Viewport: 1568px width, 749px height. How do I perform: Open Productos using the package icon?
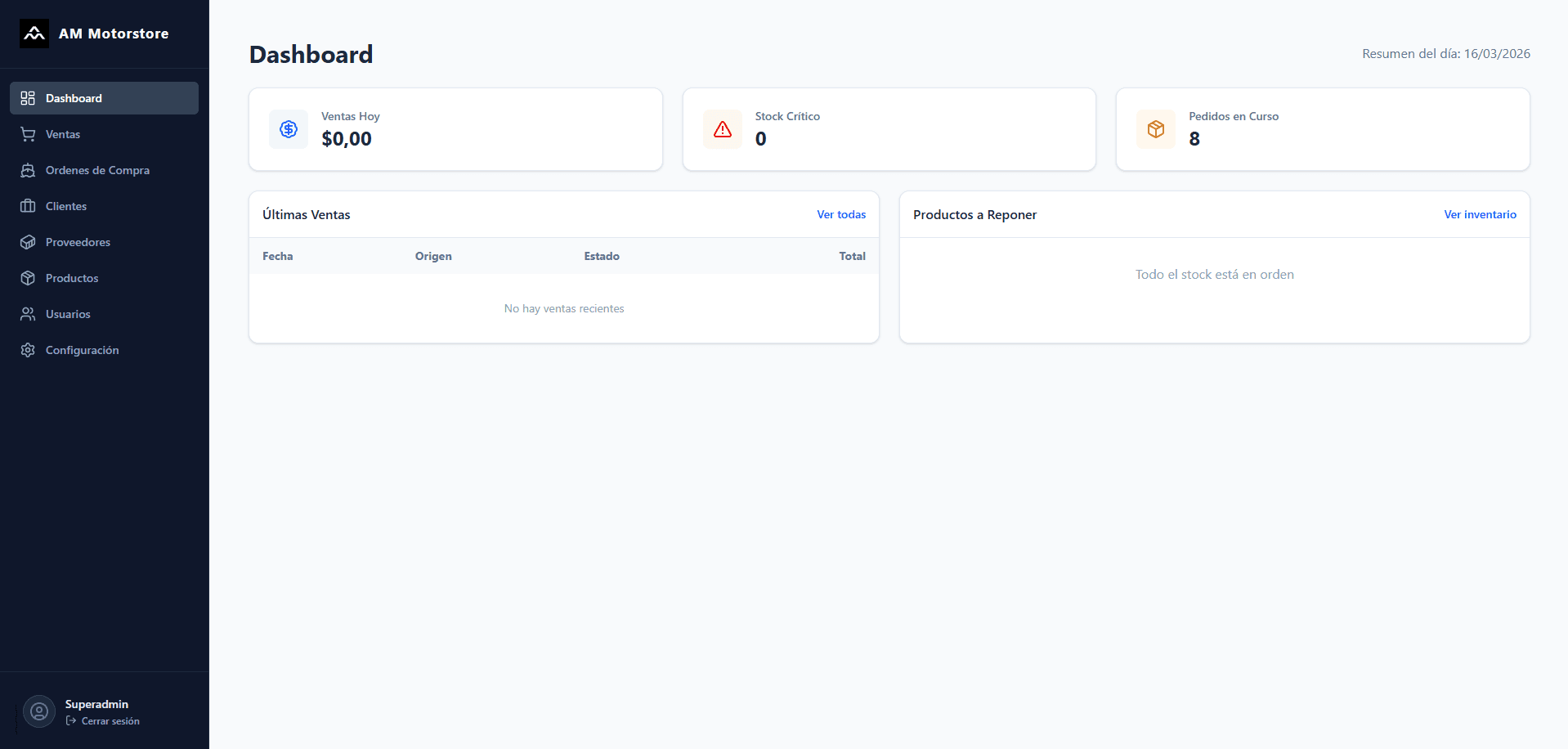(x=28, y=278)
